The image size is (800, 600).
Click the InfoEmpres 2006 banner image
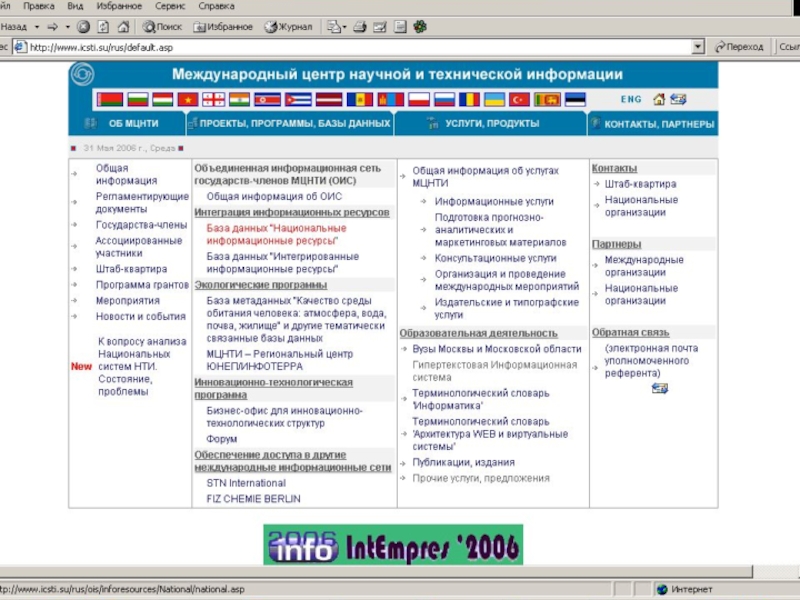(x=393, y=545)
